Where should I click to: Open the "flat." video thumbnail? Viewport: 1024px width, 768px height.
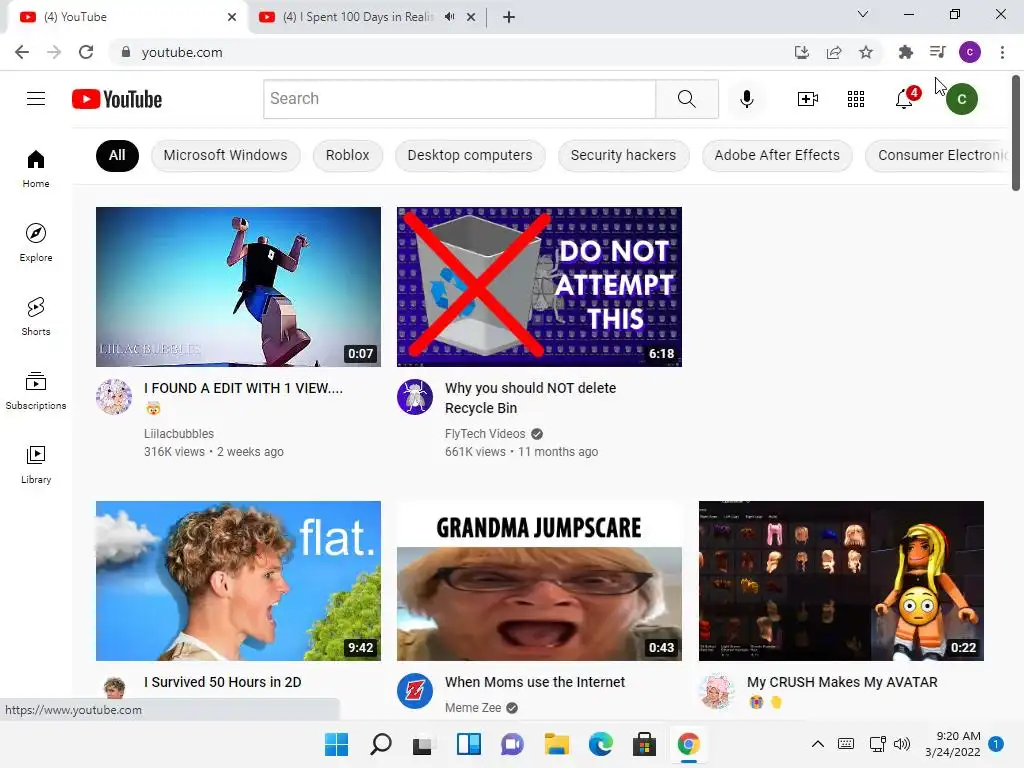pyautogui.click(x=238, y=581)
